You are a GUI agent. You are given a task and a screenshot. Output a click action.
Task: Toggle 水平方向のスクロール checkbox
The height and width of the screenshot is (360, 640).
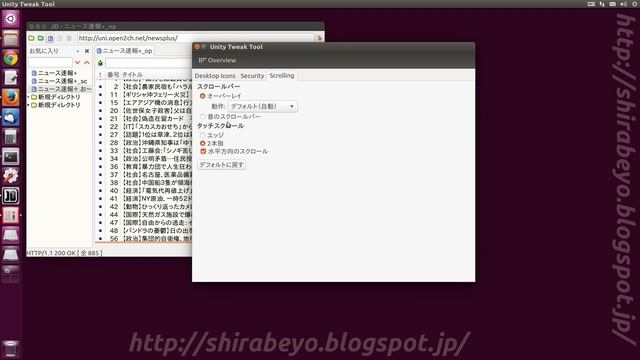pyautogui.click(x=203, y=151)
